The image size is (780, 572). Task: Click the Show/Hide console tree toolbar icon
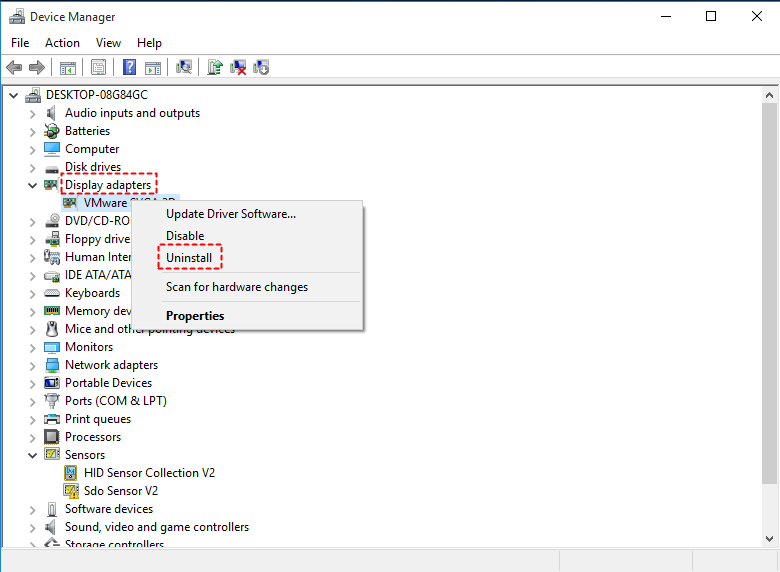(68, 68)
